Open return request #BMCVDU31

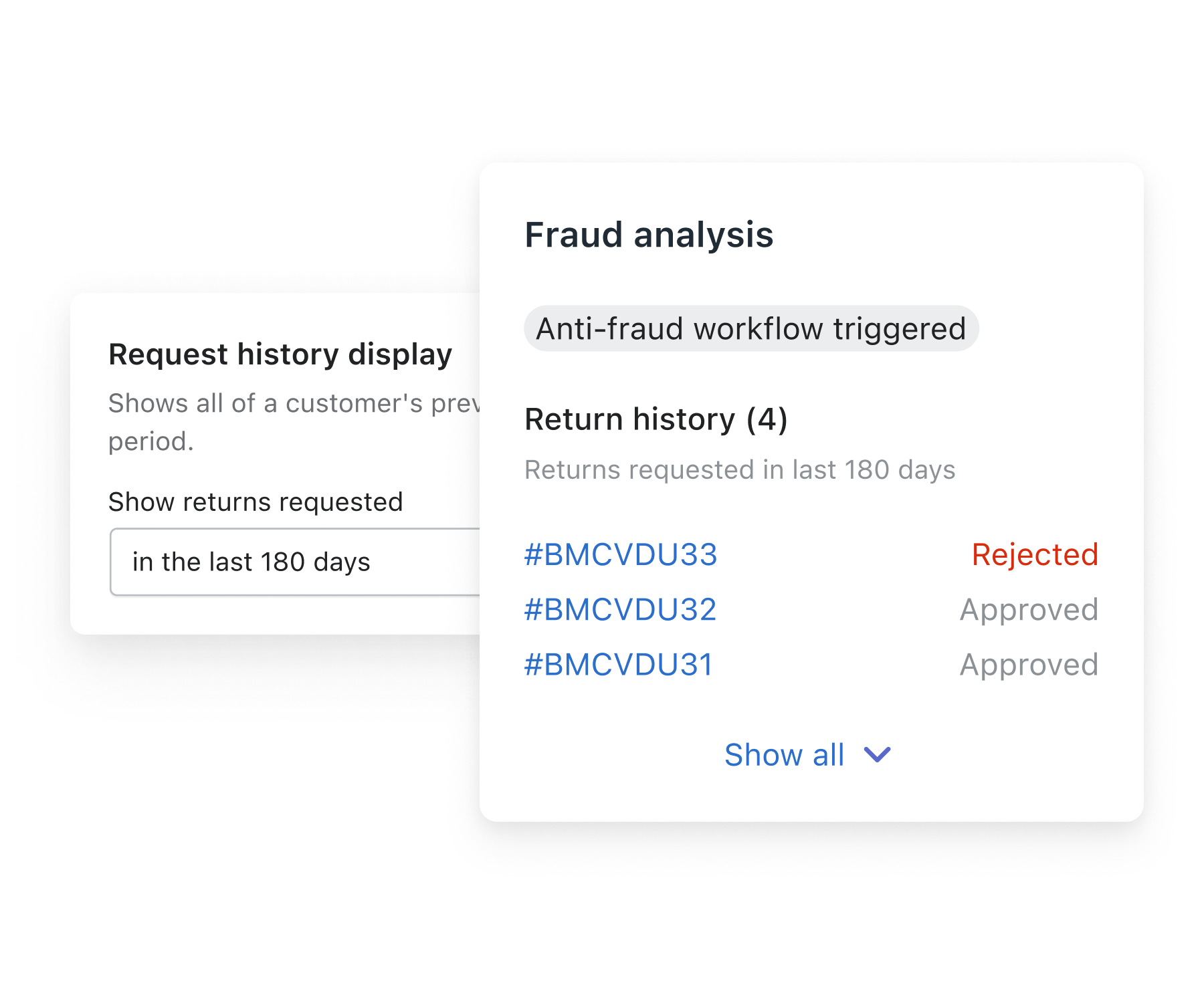pos(619,665)
